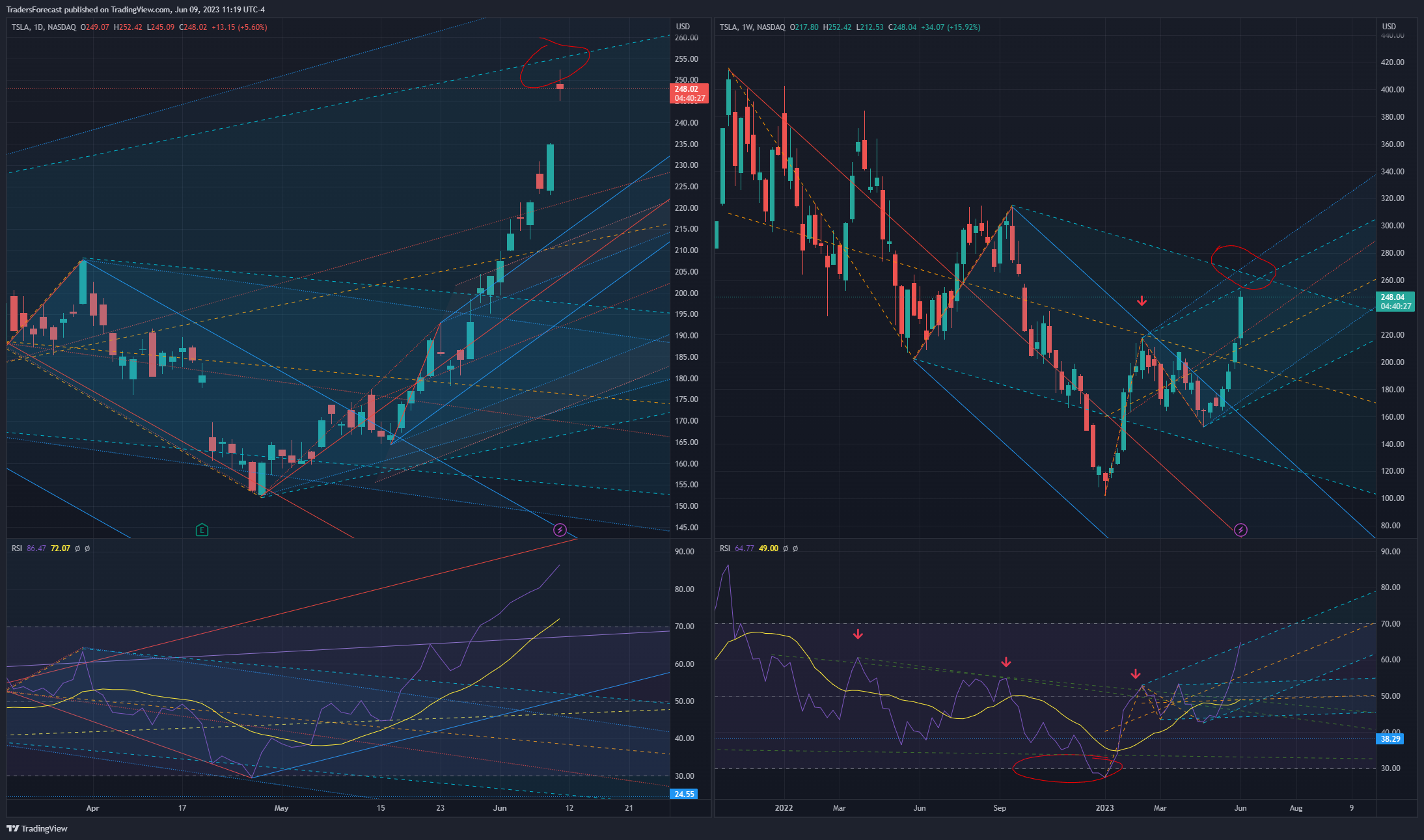Click the blue 24.55 RSI axis label
Screen dimensions: 1424x840
tap(684, 794)
